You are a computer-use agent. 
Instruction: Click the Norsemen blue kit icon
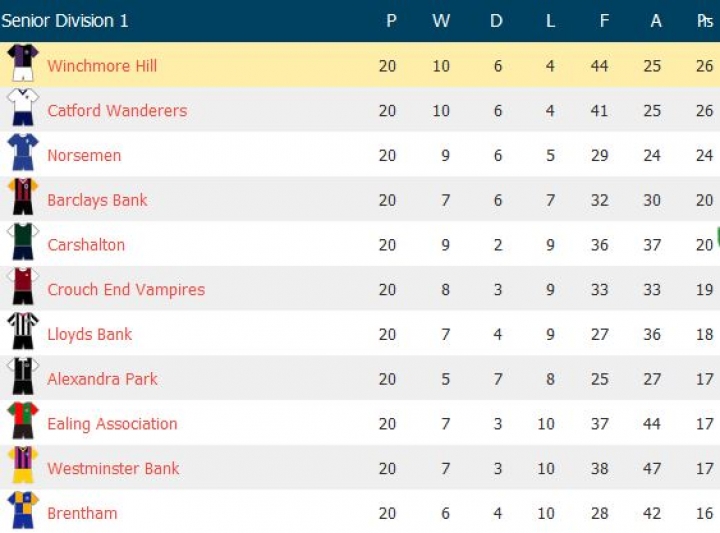click(x=22, y=153)
